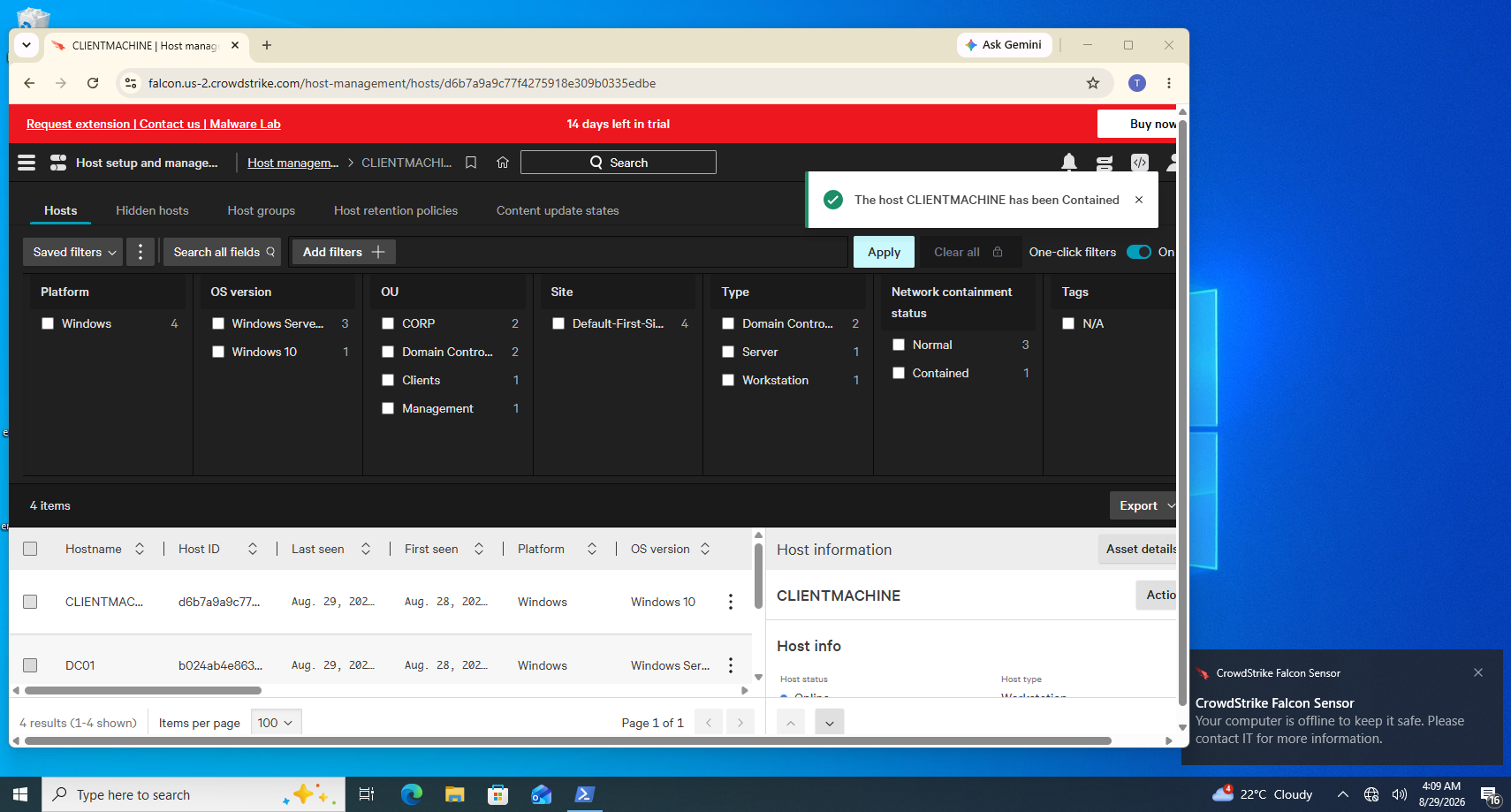
Task: Bookmark this page with star icon
Action: (1093, 83)
